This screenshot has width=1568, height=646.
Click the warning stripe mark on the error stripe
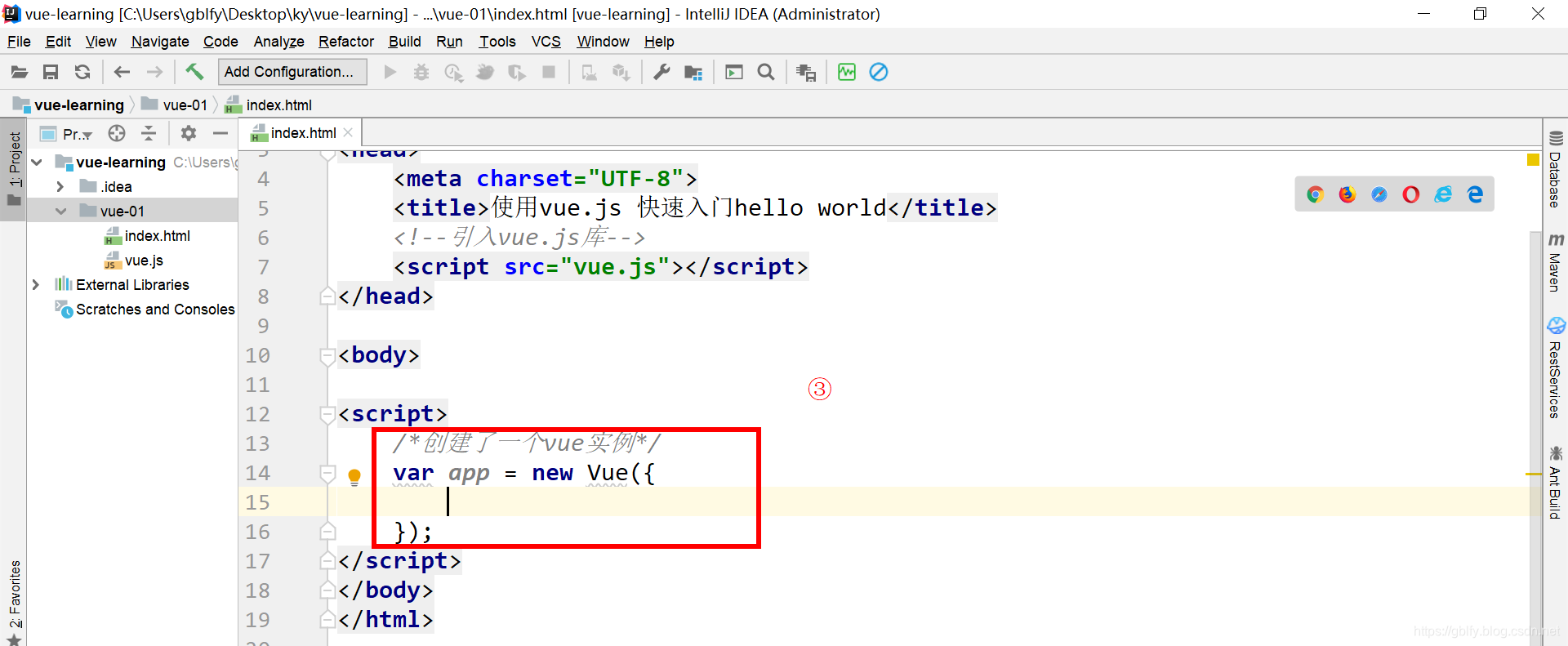1533,474
